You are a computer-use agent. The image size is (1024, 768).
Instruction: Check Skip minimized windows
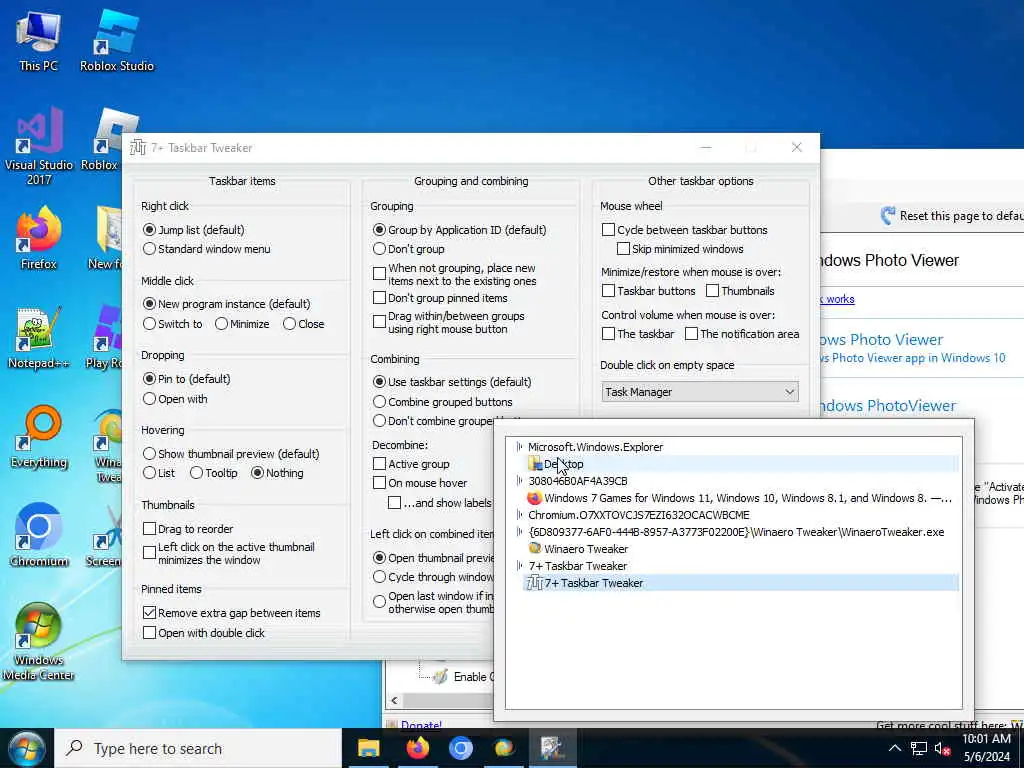tap(624, 249)
